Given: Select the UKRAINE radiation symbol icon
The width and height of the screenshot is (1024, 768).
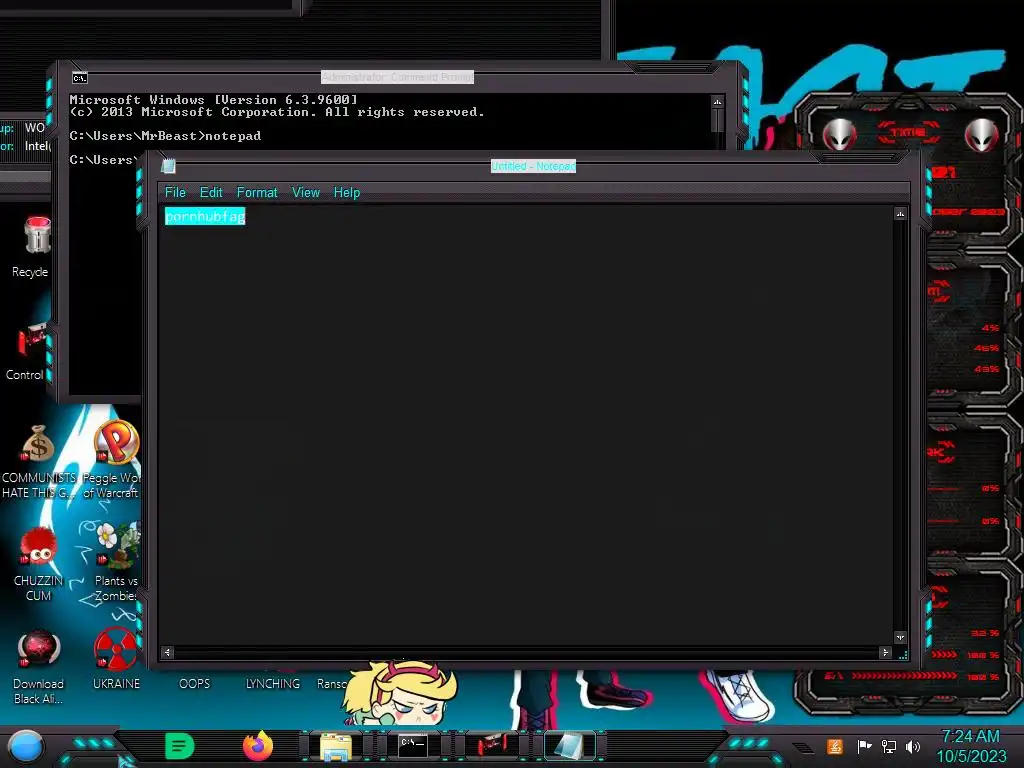Looking at the screenshot, I should coord(116,659).
